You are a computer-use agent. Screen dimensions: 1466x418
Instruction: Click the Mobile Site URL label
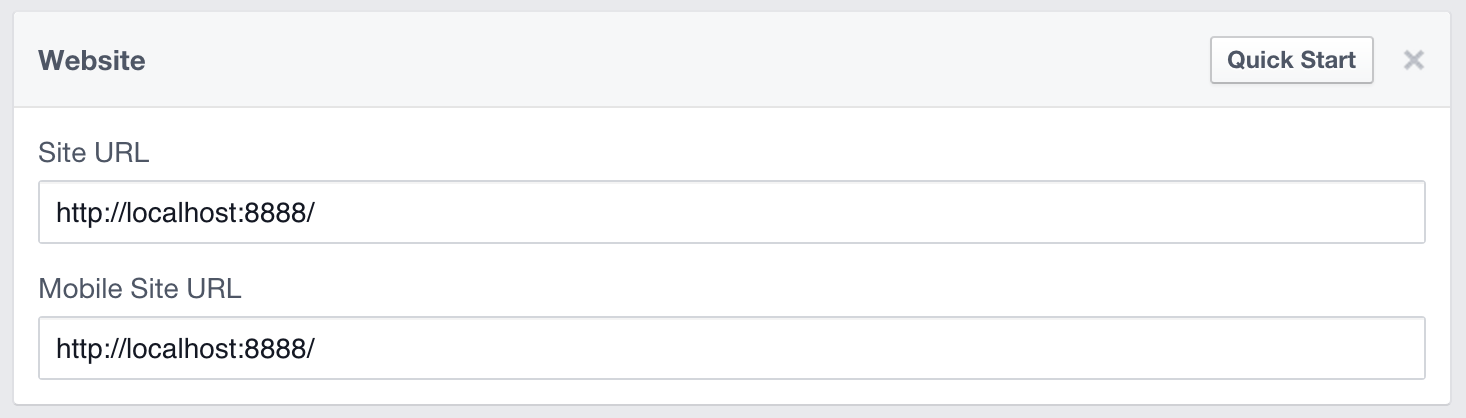click(140, 290)
